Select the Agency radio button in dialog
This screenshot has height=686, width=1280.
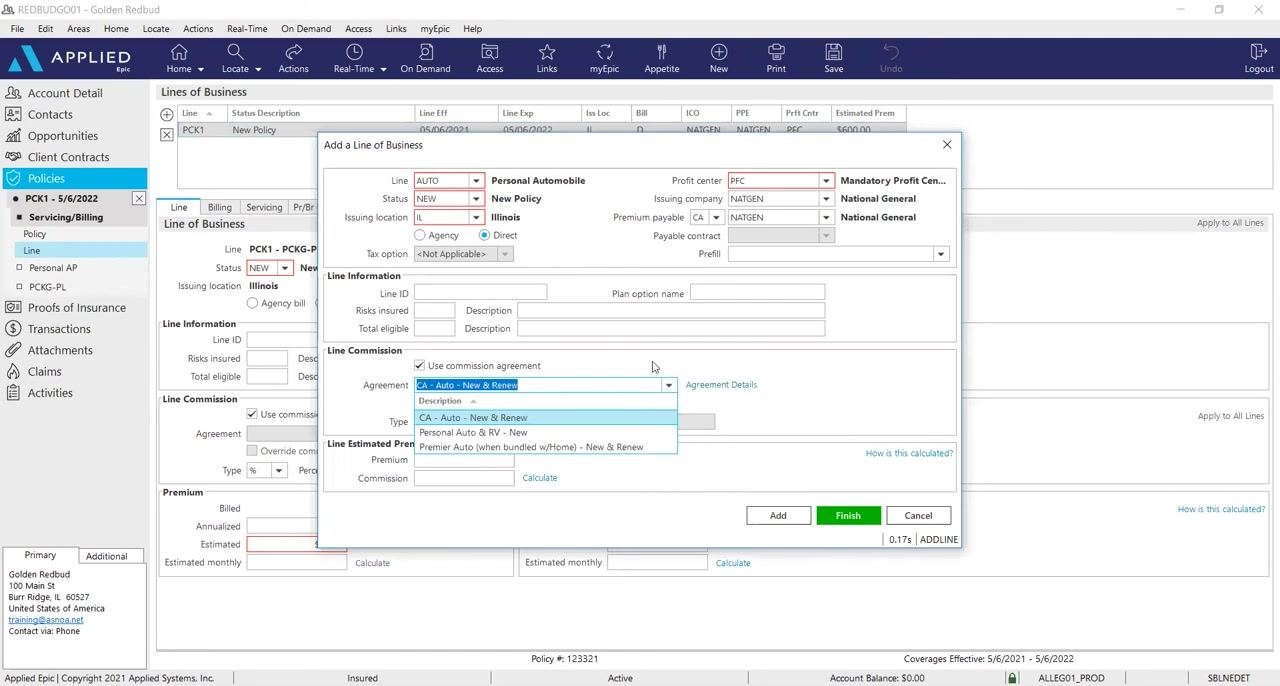[420, 235]
